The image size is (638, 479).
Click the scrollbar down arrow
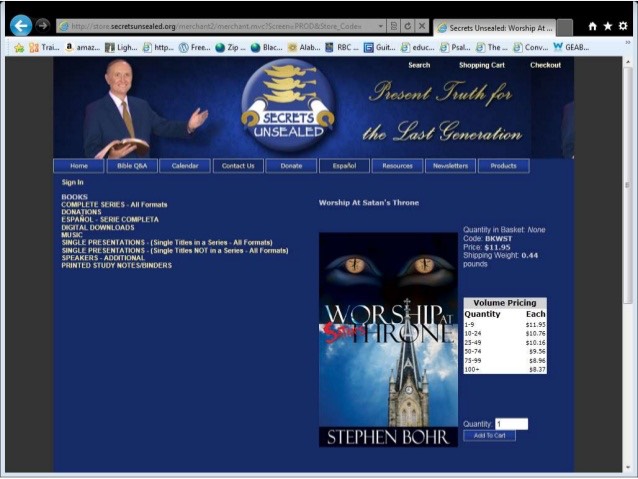click(x=628, y=468)
